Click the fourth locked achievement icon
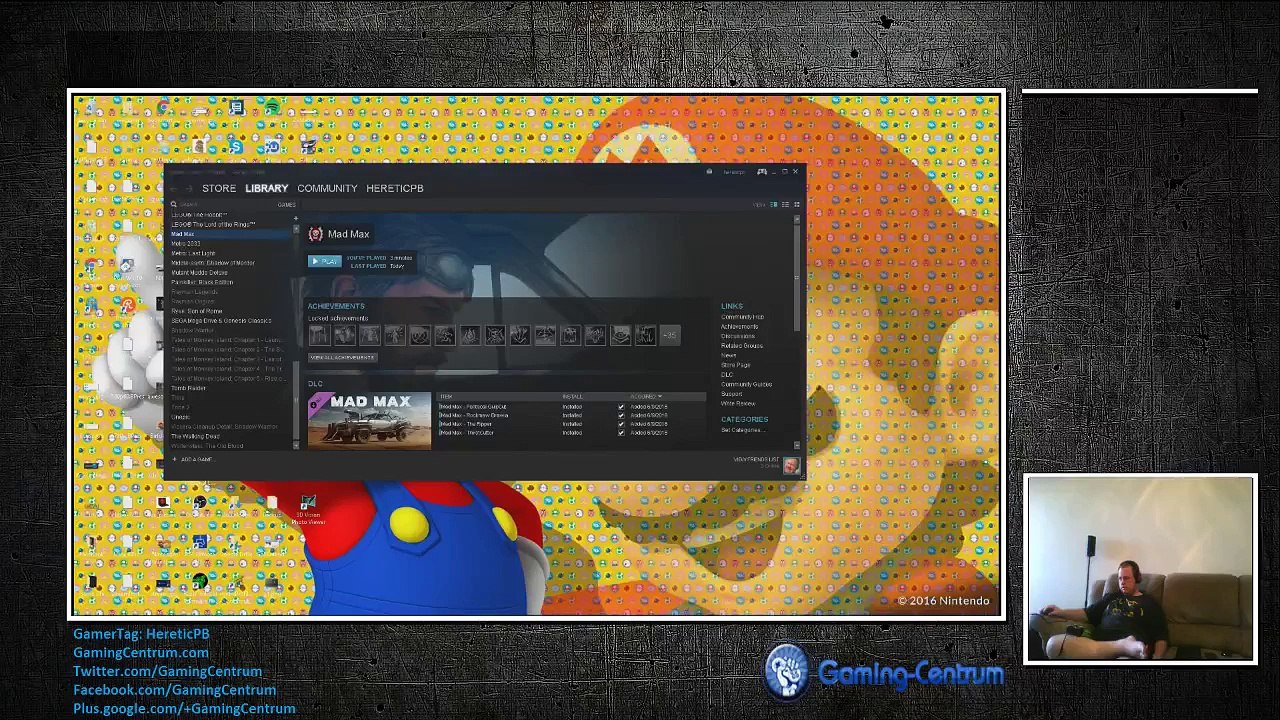The height and width of the screenshot is (720, 1280). click(x=394, y=335)
